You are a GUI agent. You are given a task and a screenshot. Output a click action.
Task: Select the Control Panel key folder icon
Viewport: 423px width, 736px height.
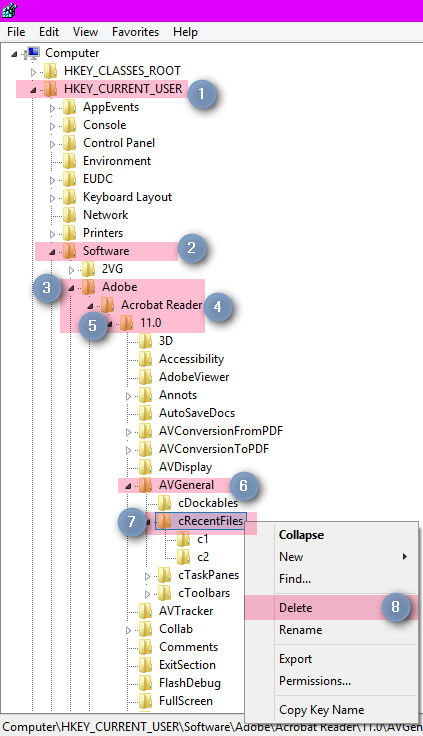[69, 143]
